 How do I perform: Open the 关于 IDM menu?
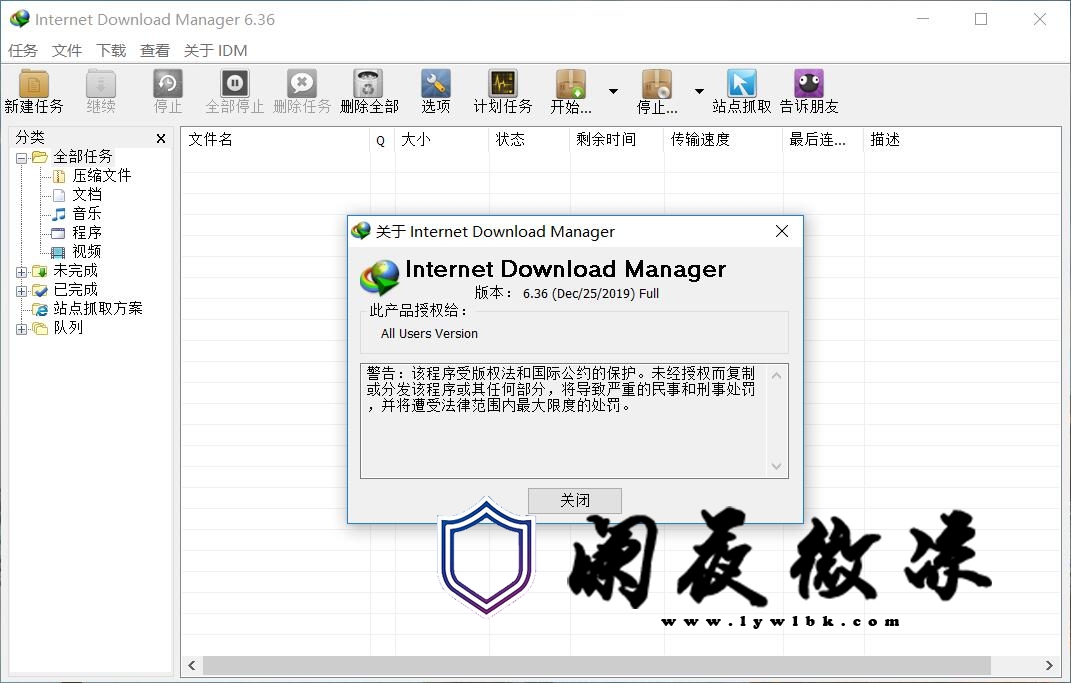click(215, 50)
